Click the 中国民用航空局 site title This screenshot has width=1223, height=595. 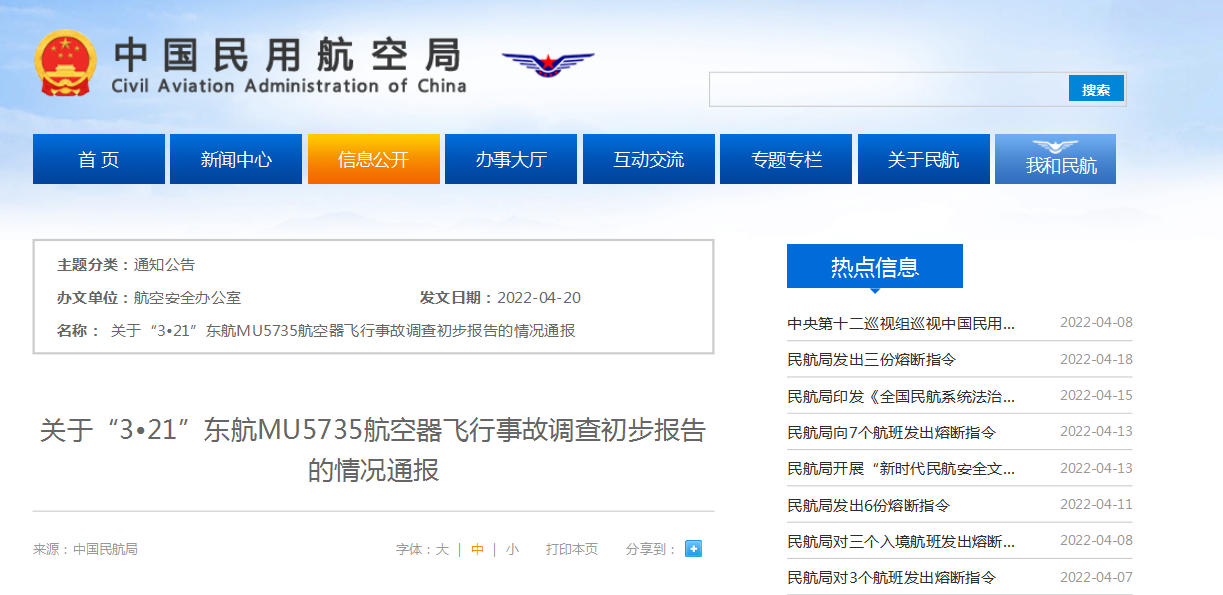[288, 54]
